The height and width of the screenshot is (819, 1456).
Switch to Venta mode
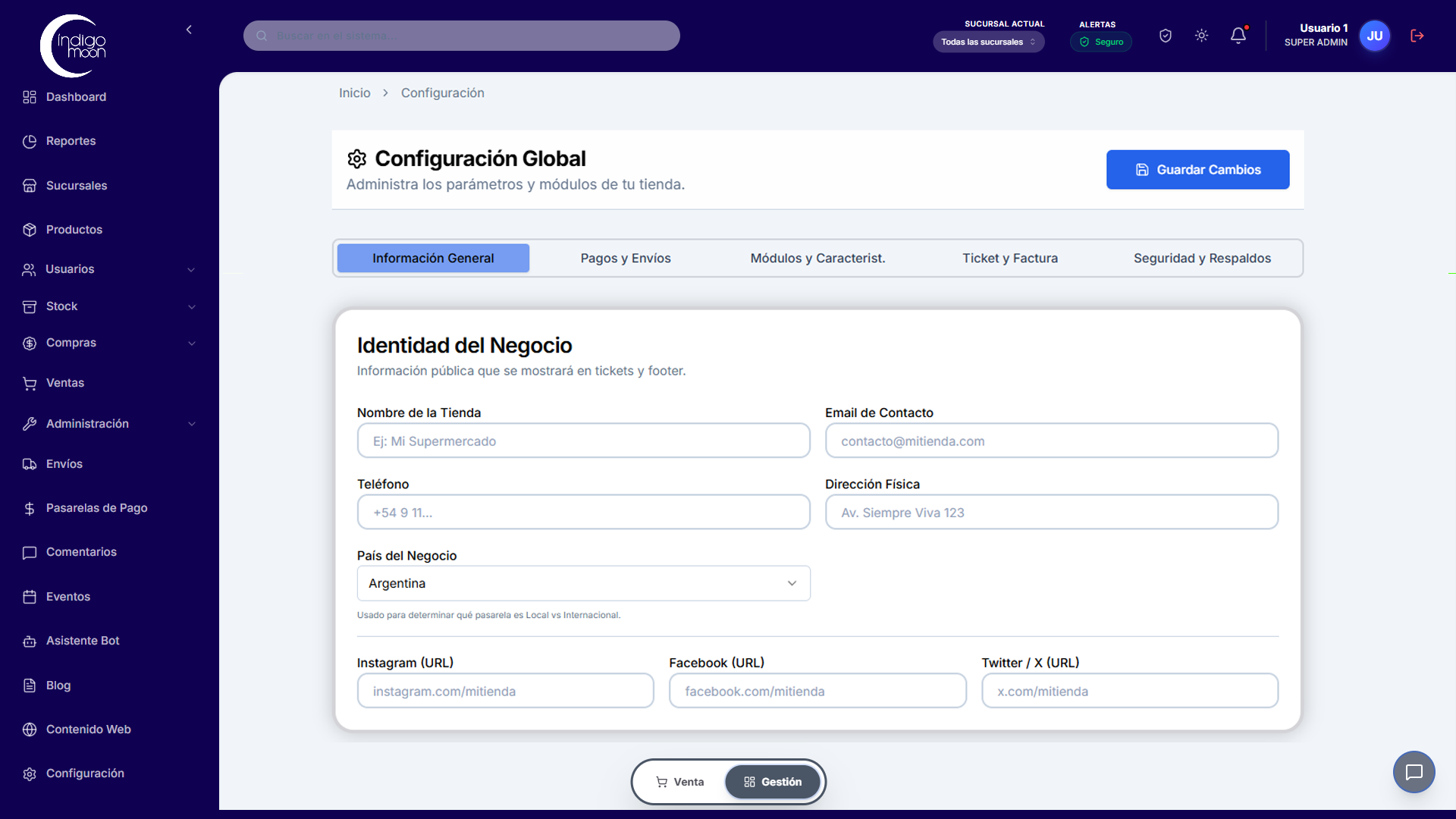coord(679,781)
